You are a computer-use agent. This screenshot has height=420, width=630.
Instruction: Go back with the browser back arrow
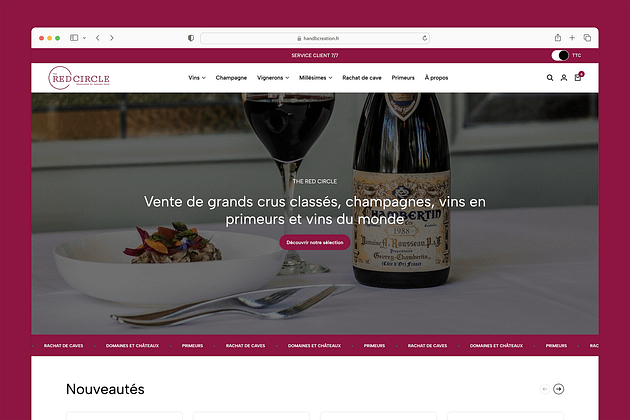point(98,38)
